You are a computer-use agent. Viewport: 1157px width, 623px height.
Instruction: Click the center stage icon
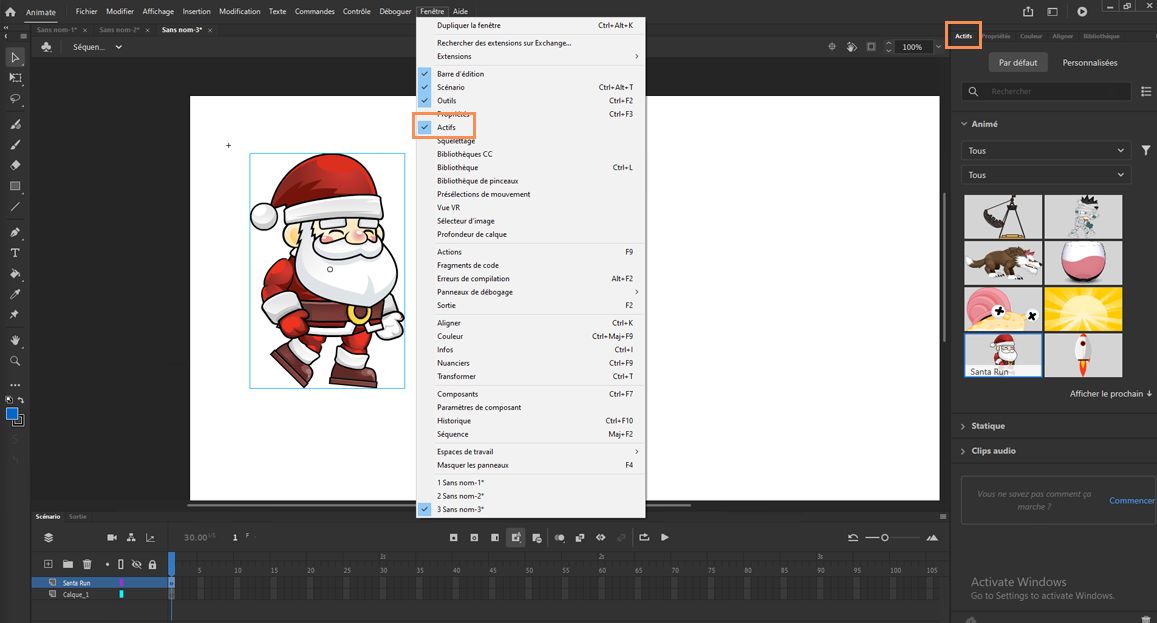point(832,47)
